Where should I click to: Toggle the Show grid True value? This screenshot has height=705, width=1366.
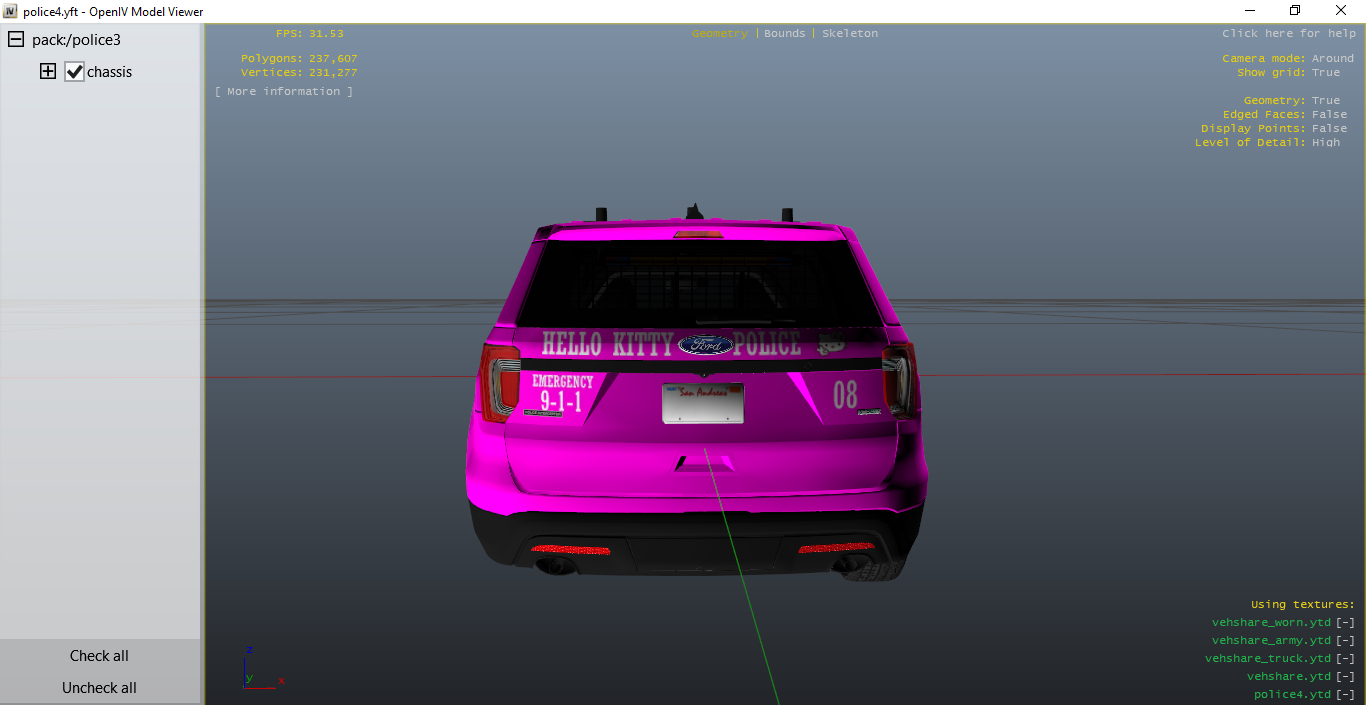[1326, 73]
